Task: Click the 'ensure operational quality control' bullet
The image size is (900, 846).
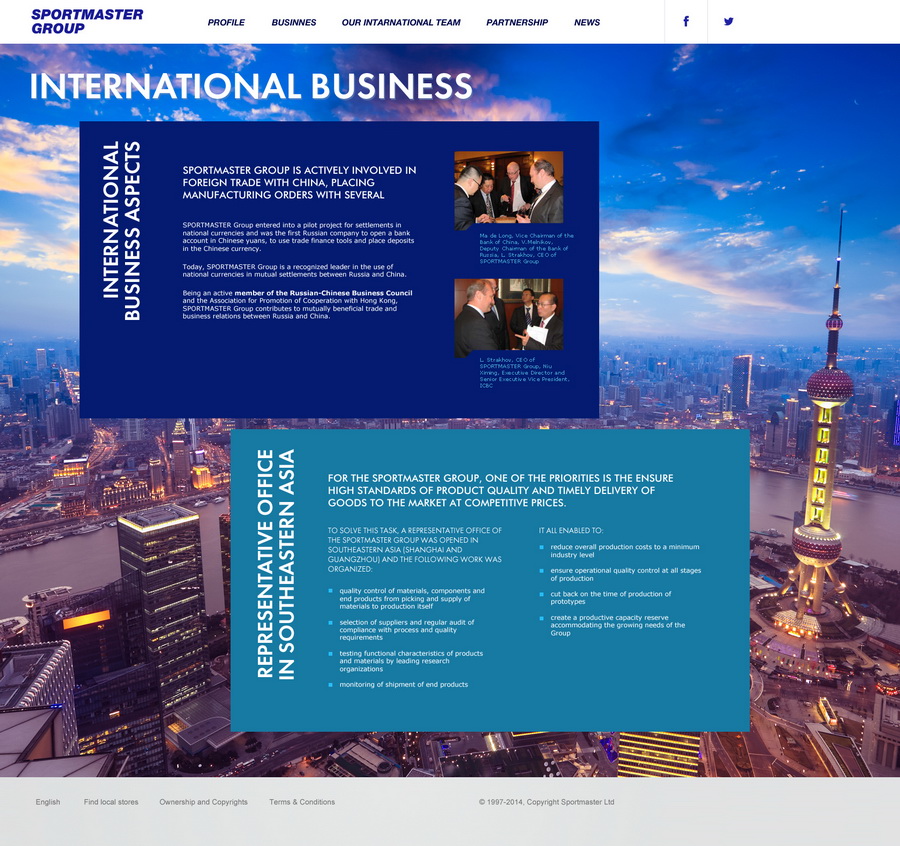Action: [x=626, y=575]
